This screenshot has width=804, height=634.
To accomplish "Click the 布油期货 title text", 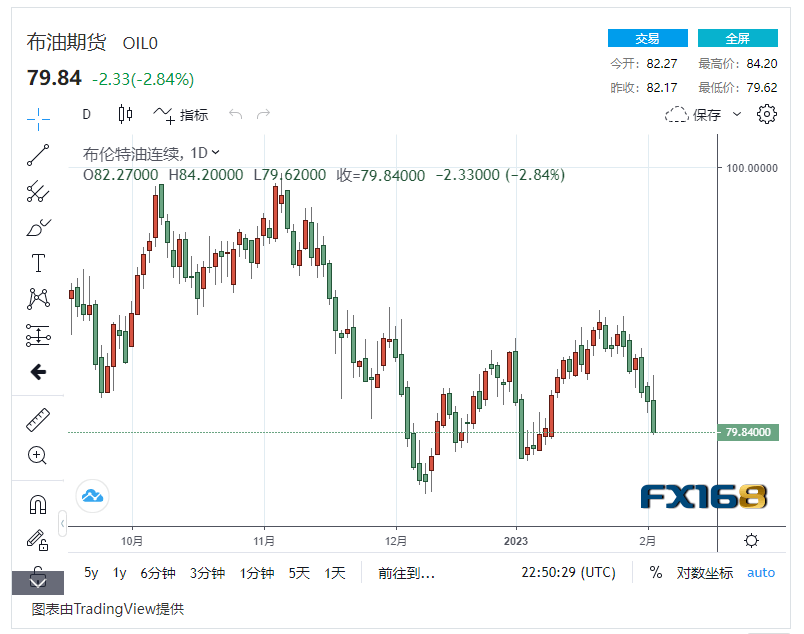I will 67,42.
